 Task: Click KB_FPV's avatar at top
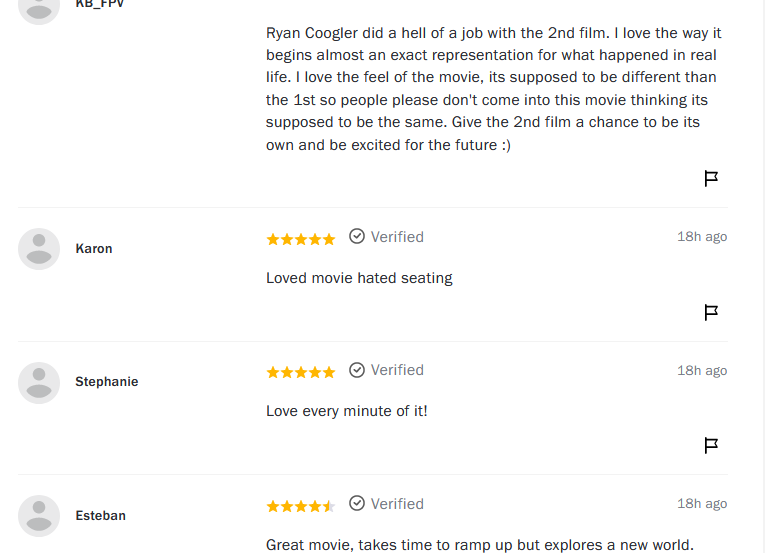[x=39, y=10]
